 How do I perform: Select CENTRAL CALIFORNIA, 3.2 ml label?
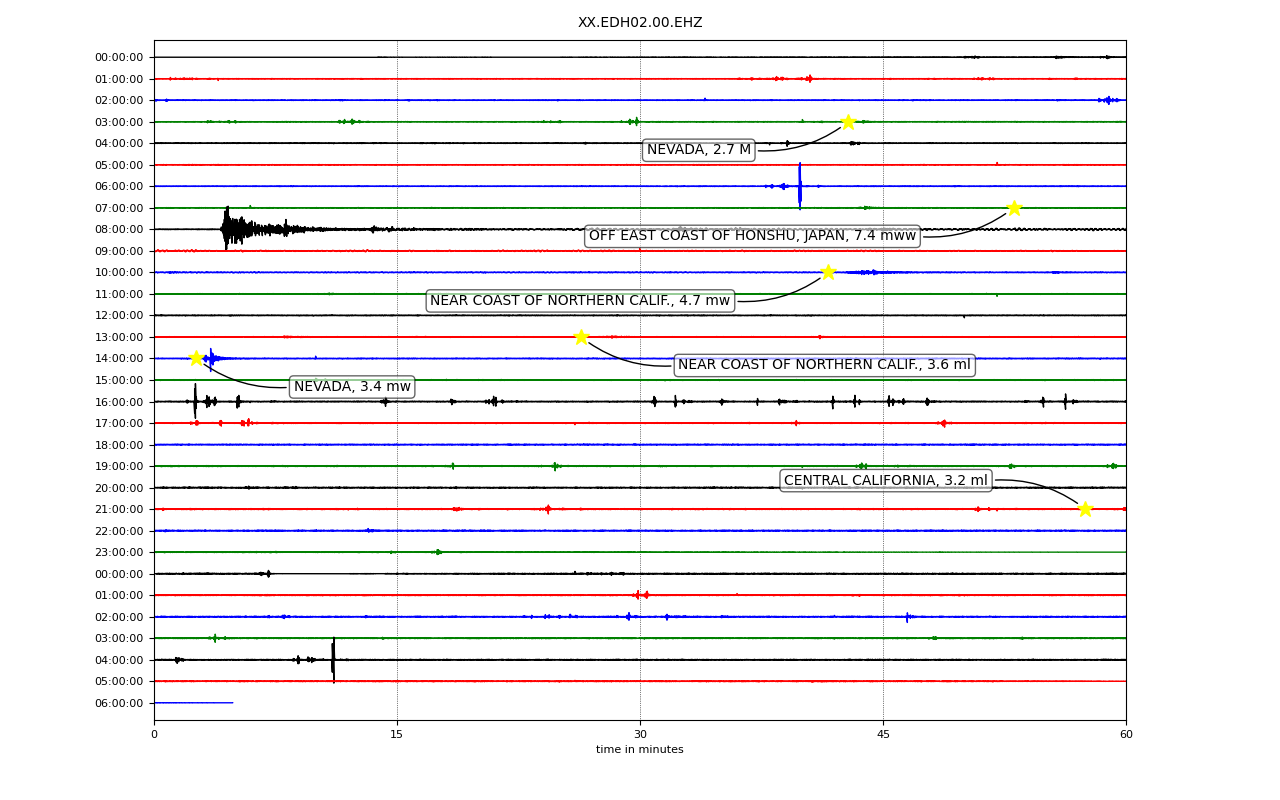[886, 480]
